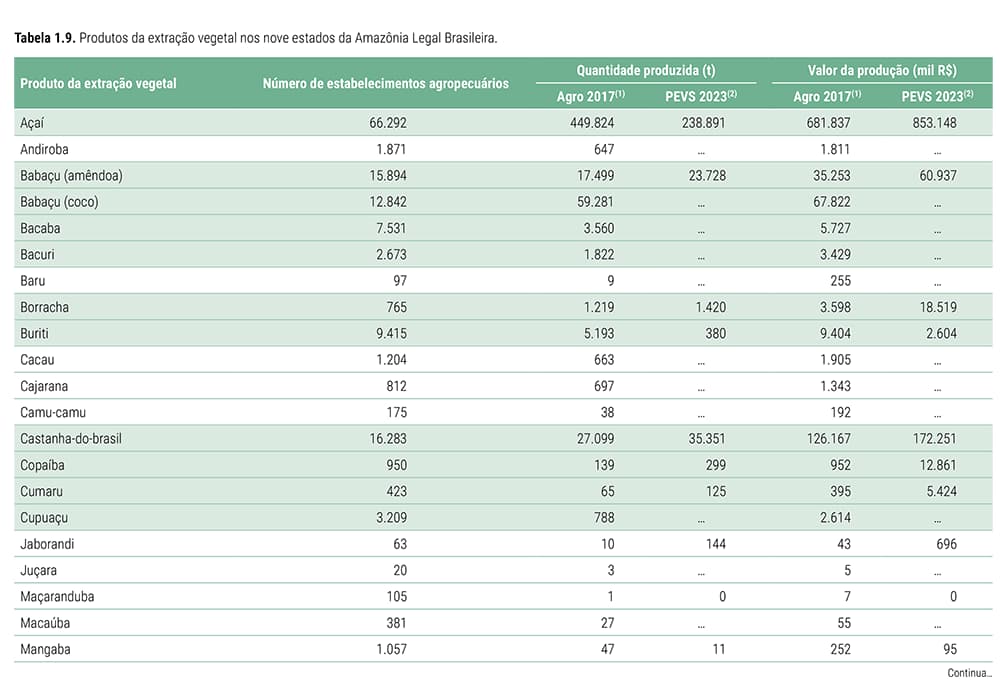Select the 'Açaí' row label
The width and height of the screenshot is (1000, 681).
coord(32,123)
